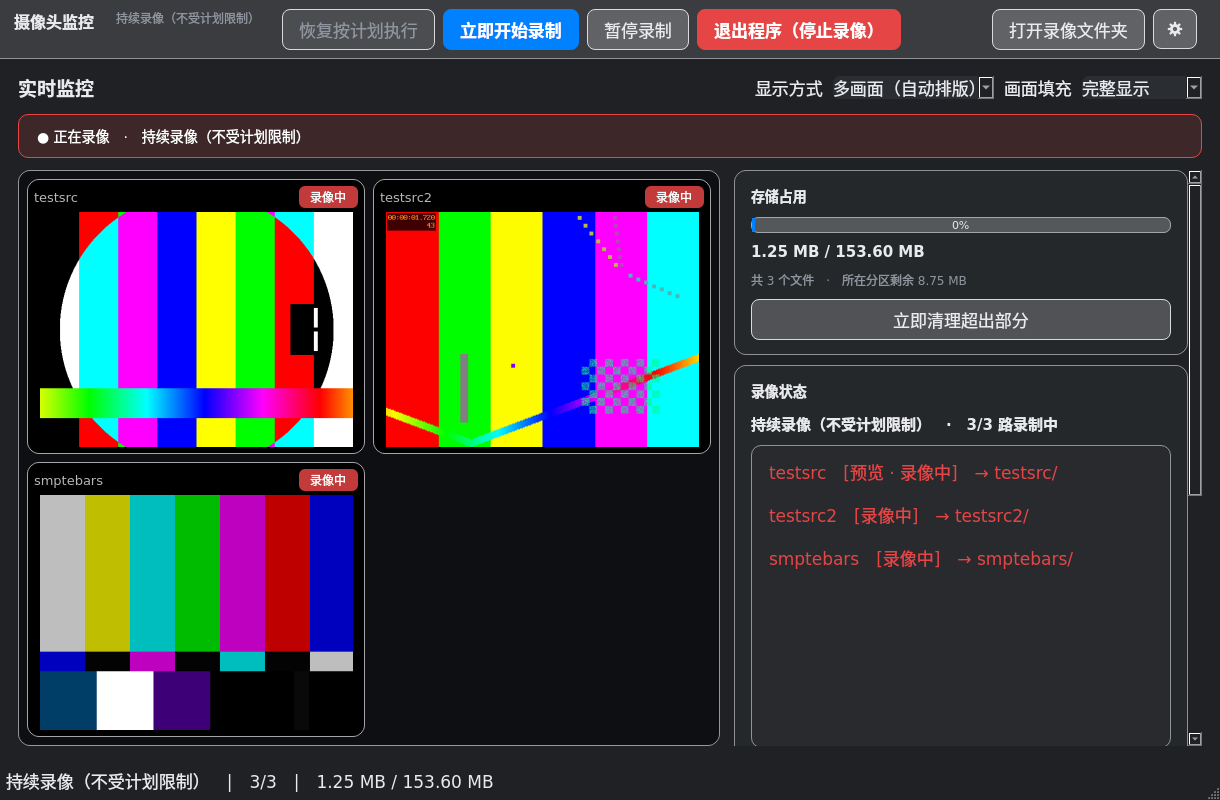This screenshot has height=800, width=1220.
Task: Click '1.25 MB / 153.60 MB' storage text
Action: click(838, 252)
